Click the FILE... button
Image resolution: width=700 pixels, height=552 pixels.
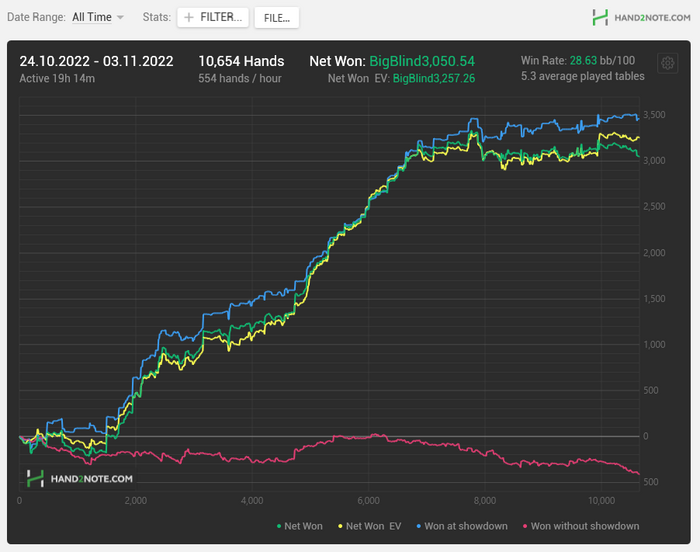point(277,18)
